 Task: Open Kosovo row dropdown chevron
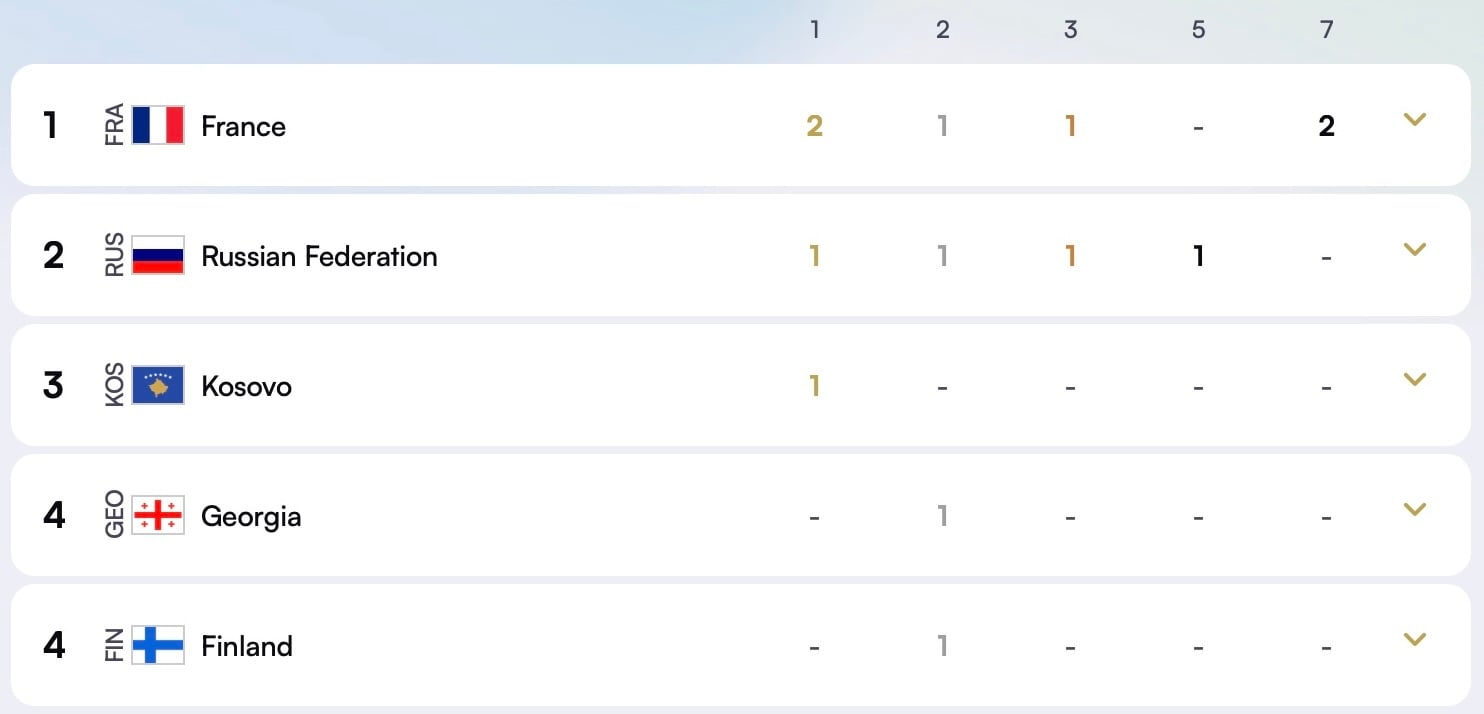point(1414,380)
